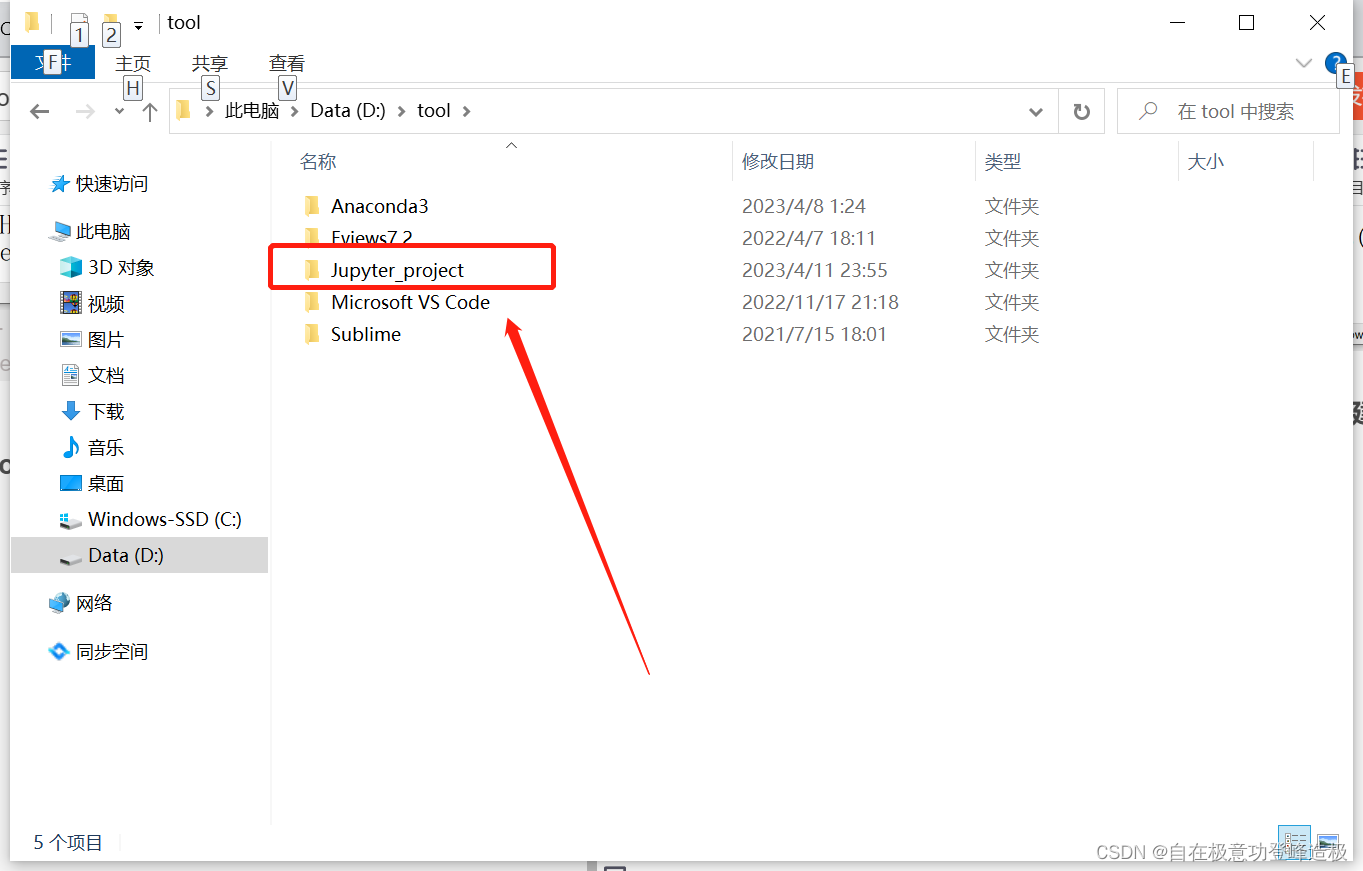Switch to the 主页 ribbon tab
Viewport: 1363px width, 871px height.
coord(133,63)
